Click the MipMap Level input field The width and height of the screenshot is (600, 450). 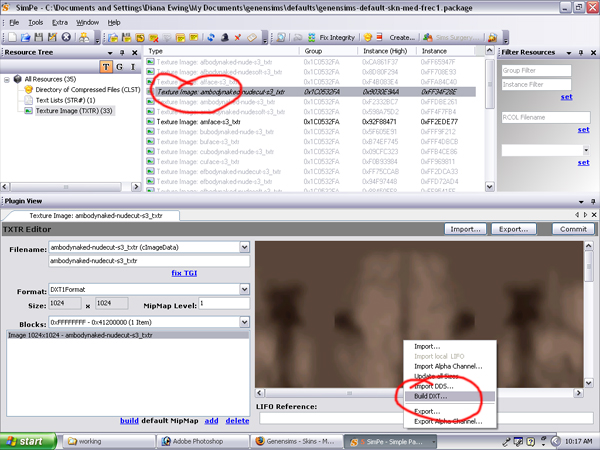[x=224, y=303]
